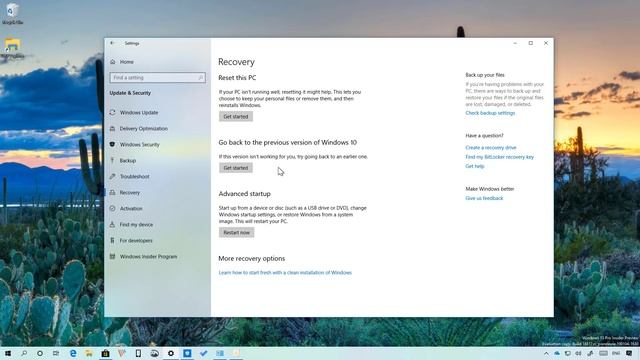
Task: Click Give us feedback link
Action: (x=484, y=198)
